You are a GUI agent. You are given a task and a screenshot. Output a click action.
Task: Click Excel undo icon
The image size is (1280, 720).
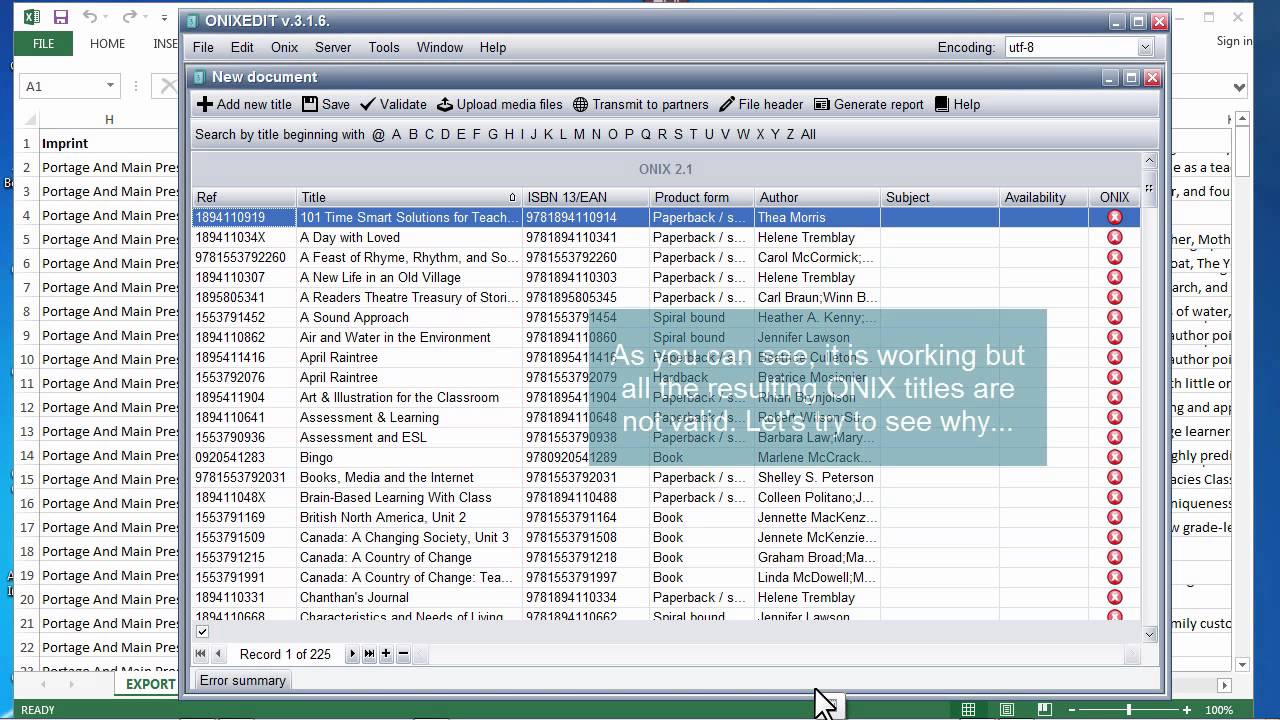tap(90, 17)
